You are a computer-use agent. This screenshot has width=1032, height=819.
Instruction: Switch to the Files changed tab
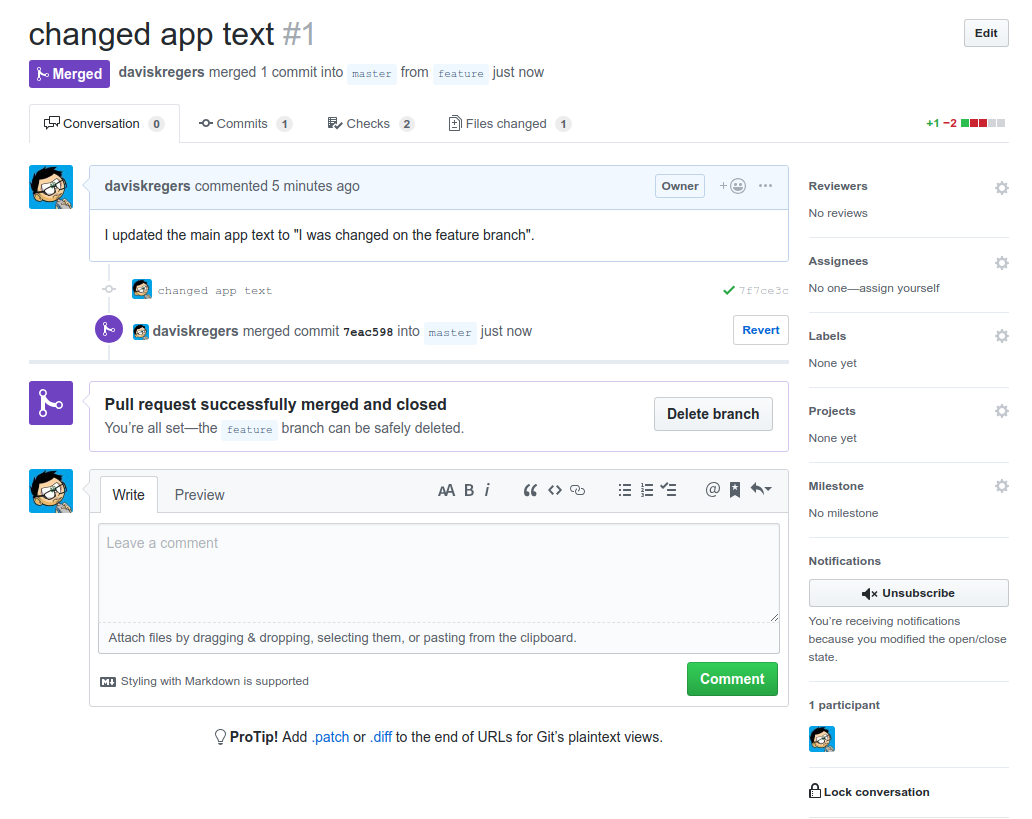click(x=509, y=124)
